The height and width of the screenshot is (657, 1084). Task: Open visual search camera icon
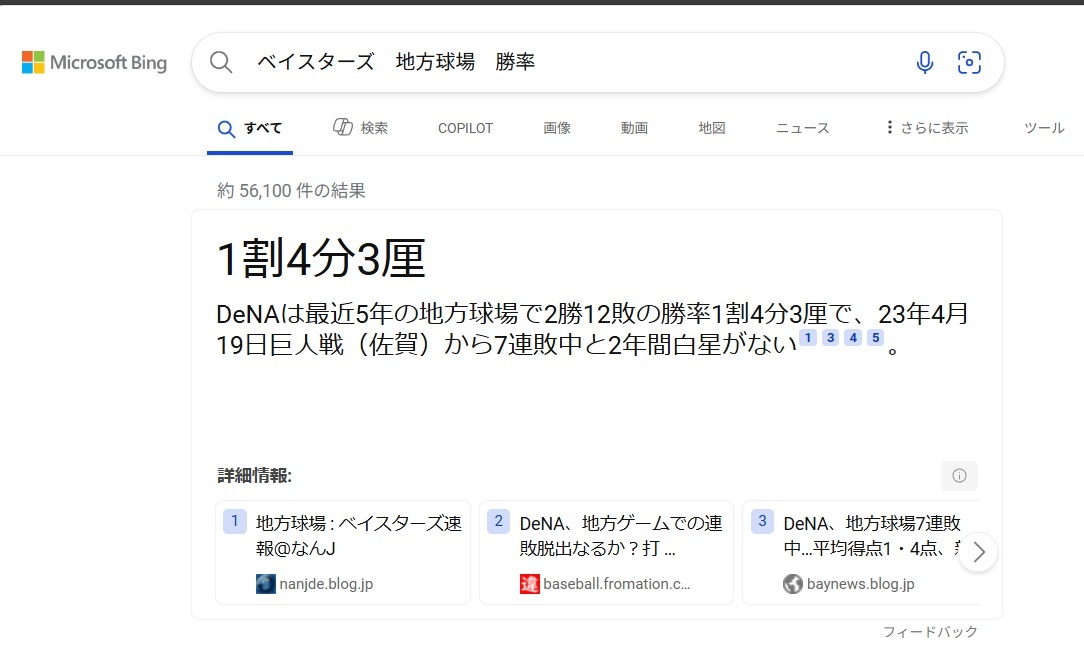click(969, 62)
